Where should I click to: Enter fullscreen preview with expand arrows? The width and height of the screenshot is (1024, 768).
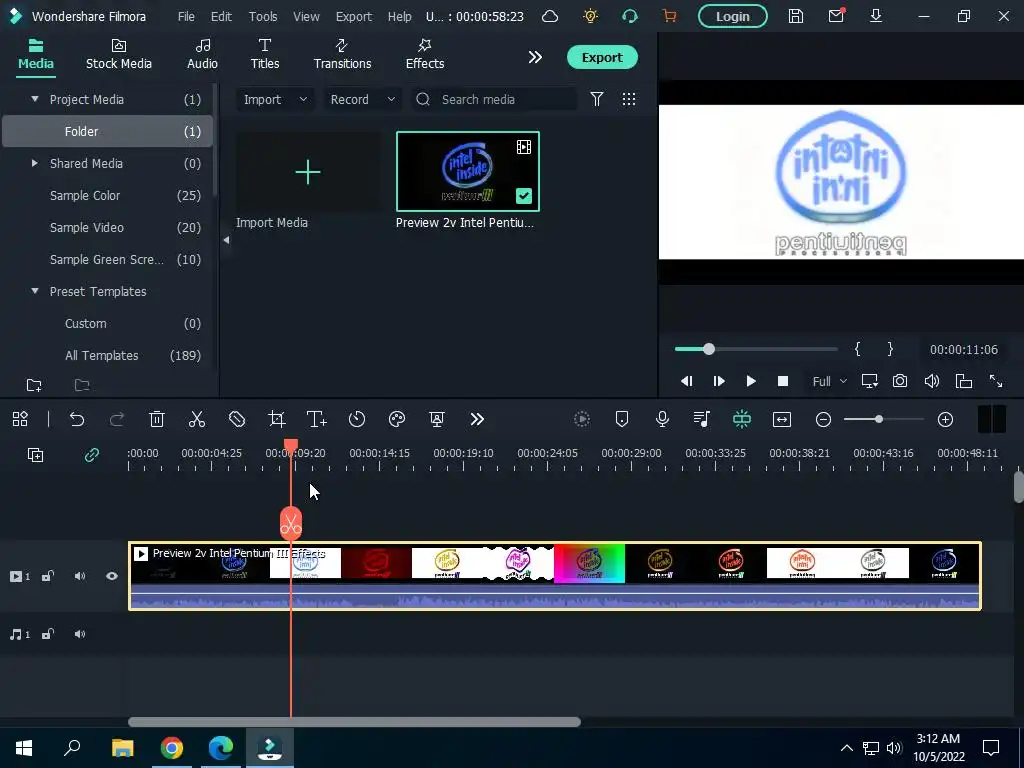996,381
